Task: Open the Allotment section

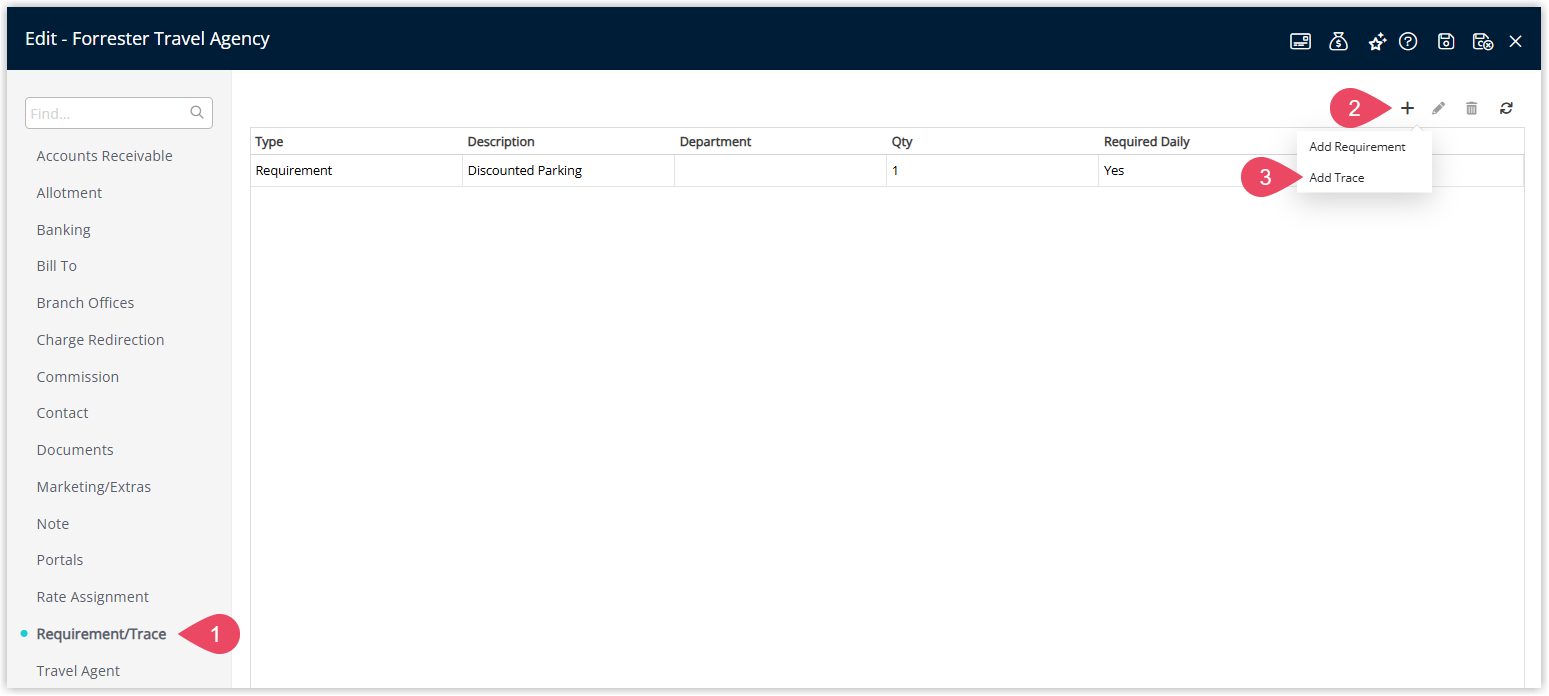Action: [x=69, y=193]
